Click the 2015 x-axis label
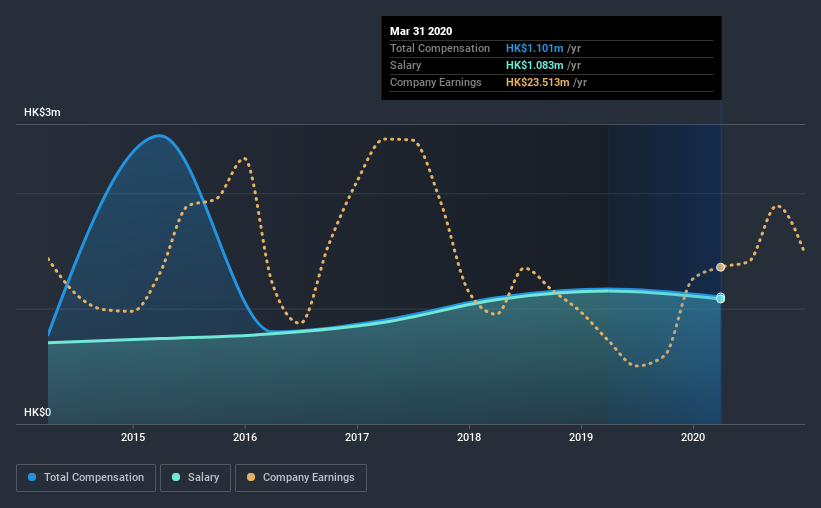Viewport: 821px width, 508px height. point(133,437)
